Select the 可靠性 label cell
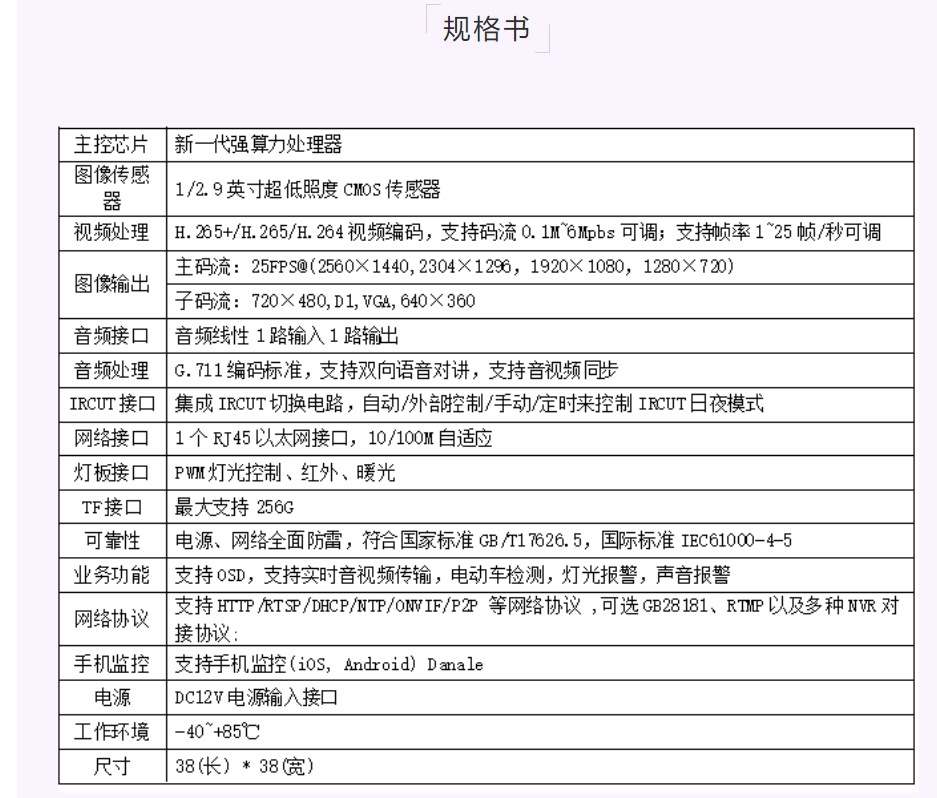This screenshot has height=798, width=937. click(x=112, y=542)
